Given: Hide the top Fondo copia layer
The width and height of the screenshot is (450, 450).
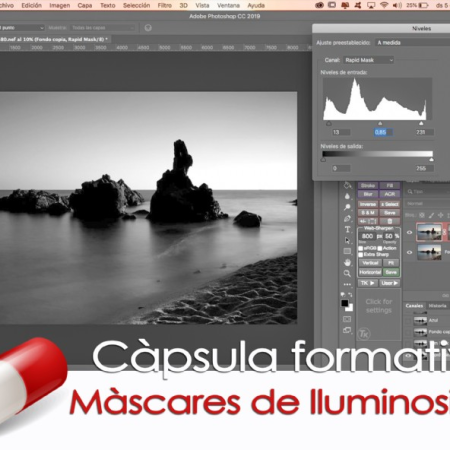Looking at the screenshot, I should pos(409,232).
